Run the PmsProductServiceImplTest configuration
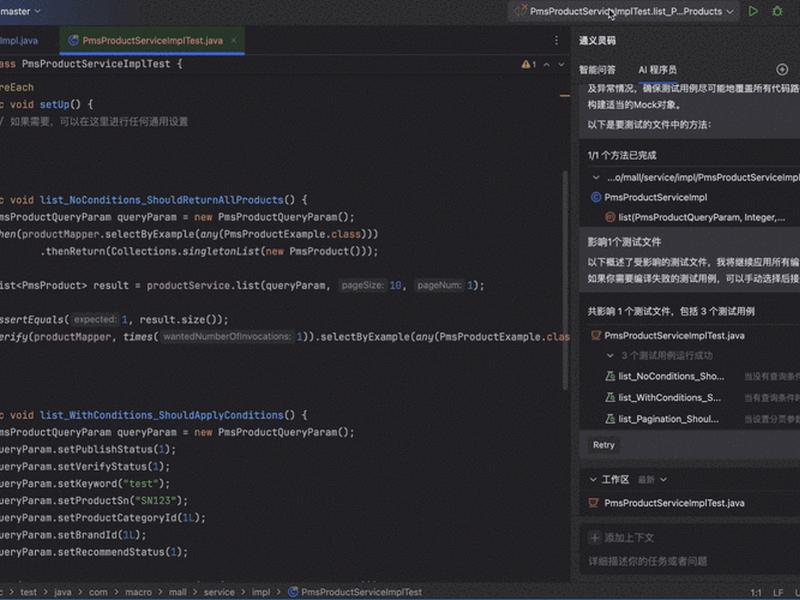Viewport: 800px width, 600px height. click(753, 11)
